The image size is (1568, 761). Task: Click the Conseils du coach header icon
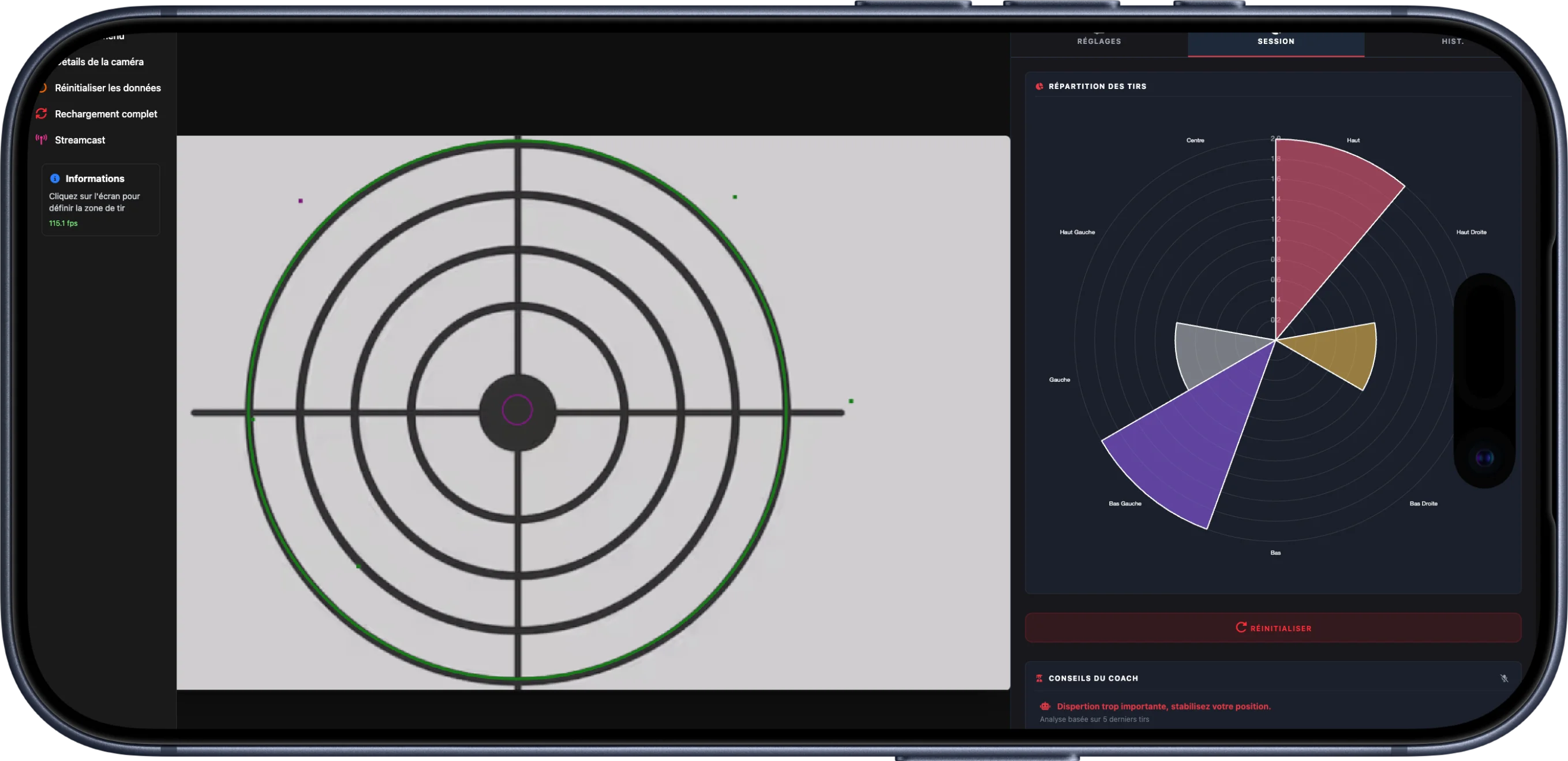coord(1039,678)
